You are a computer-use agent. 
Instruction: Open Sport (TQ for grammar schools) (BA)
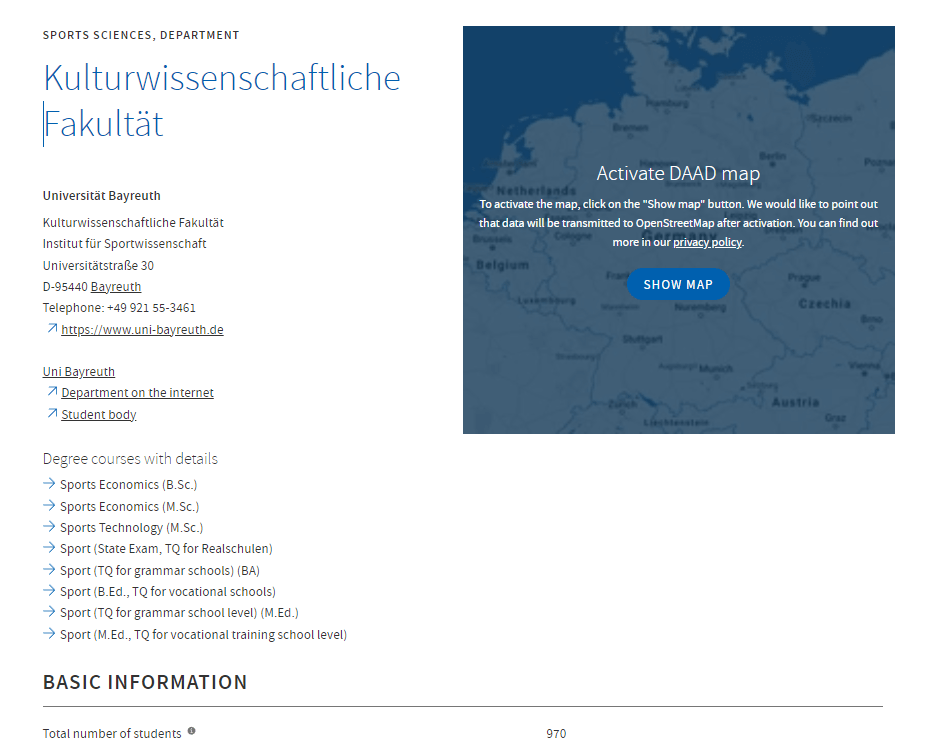tap(160, 570)
